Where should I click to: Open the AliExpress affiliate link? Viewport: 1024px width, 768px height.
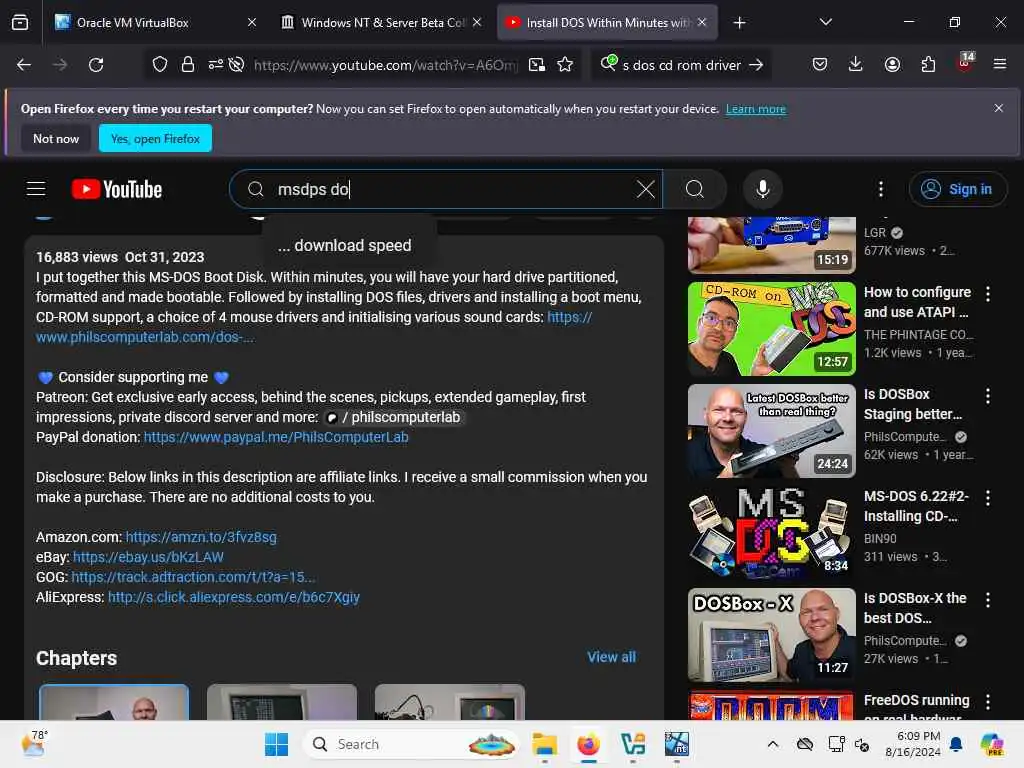234,597
